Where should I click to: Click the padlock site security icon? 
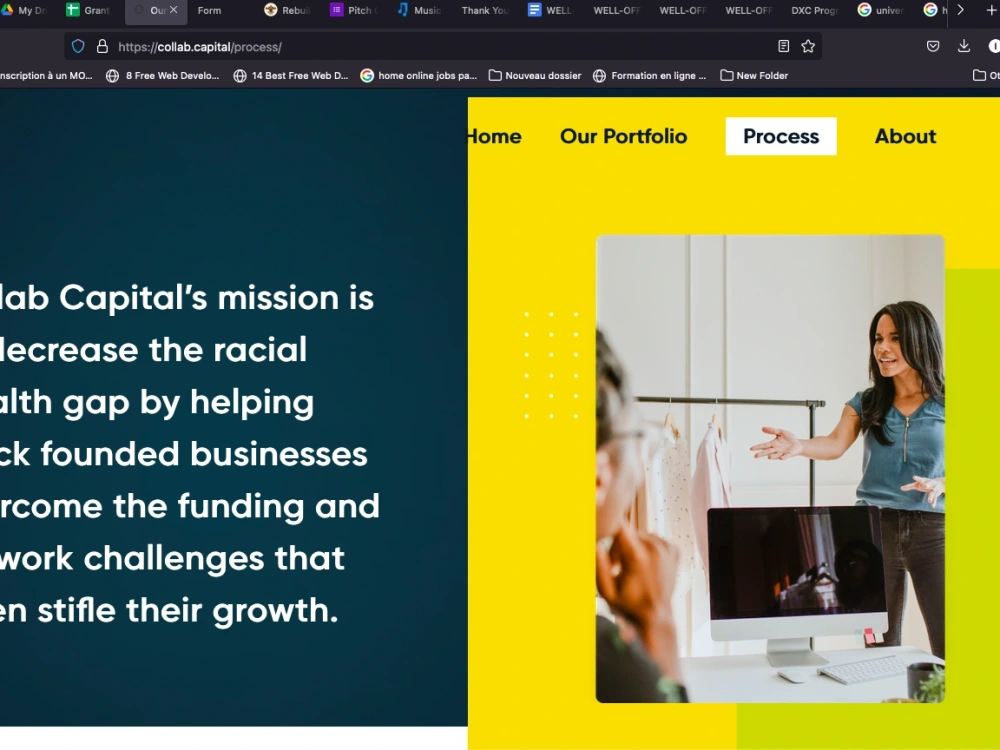point(100,46)
